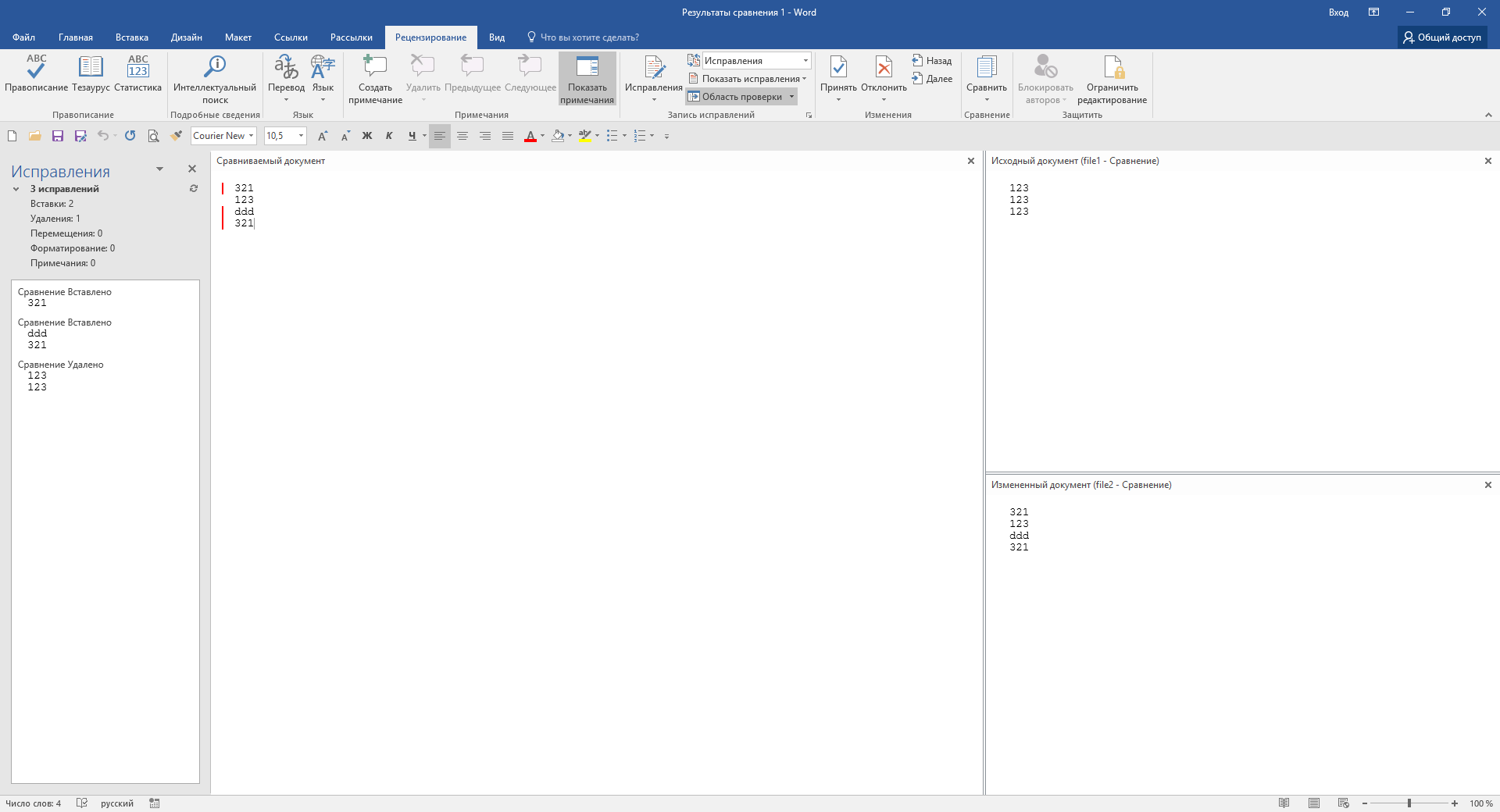
Task: Switch to the Главная tab
Action: click(x=75, y=37)
